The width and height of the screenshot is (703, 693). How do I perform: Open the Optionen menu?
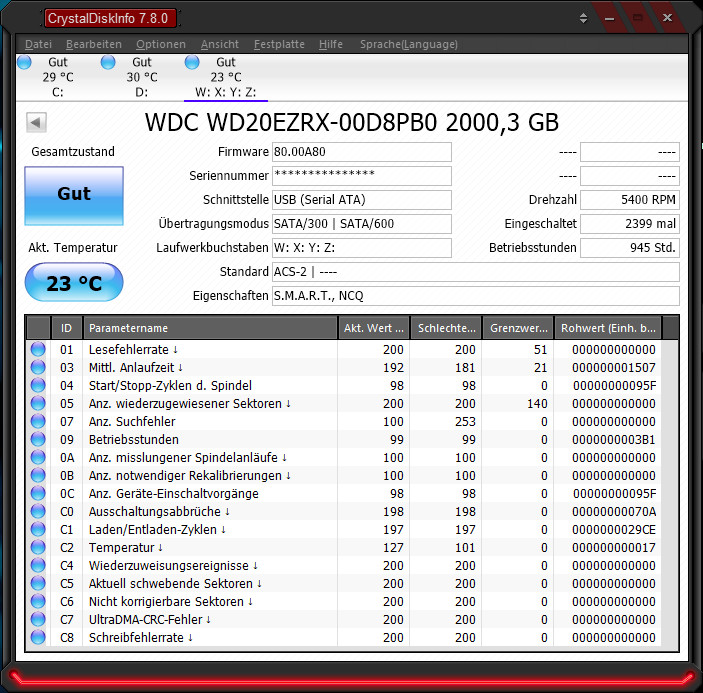(x=161, y=44)
